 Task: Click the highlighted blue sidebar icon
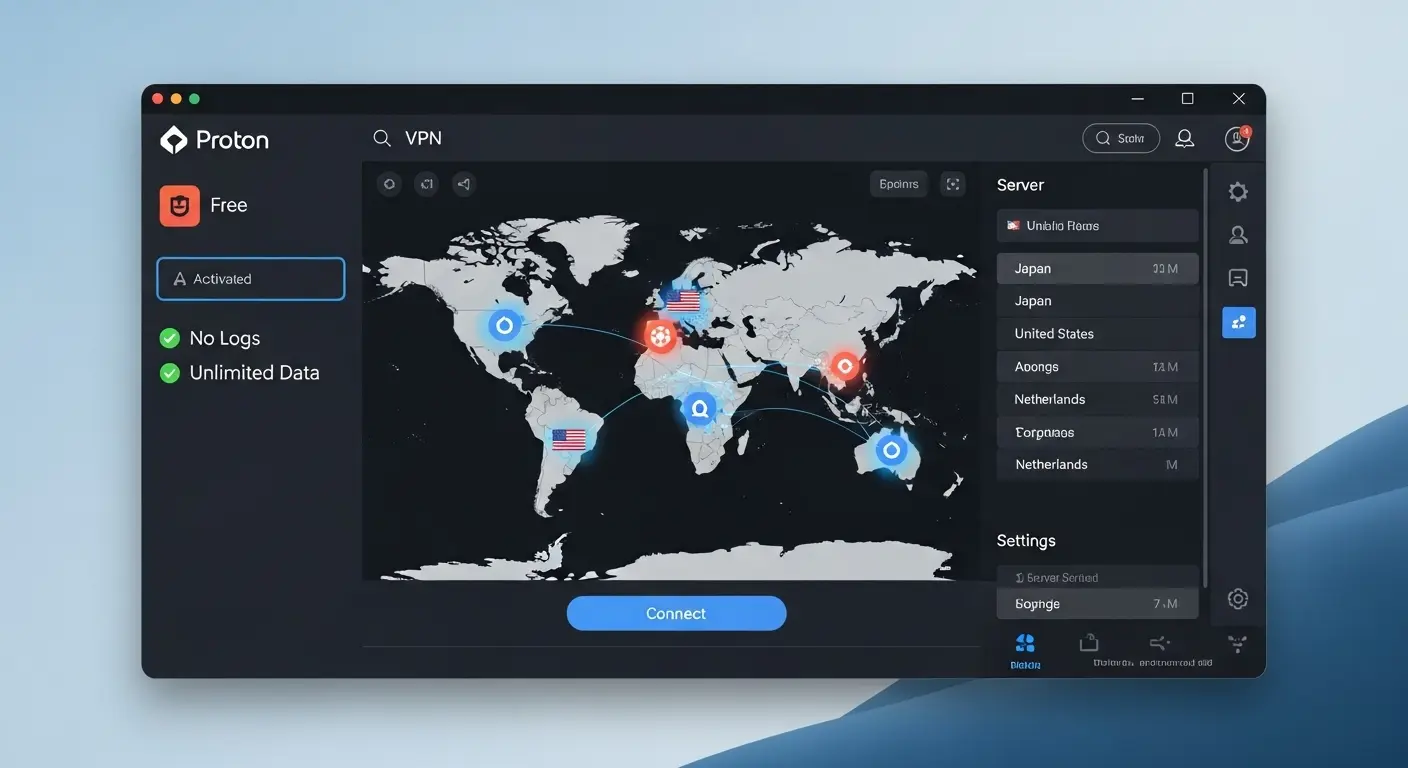[x=1239, y=322]
